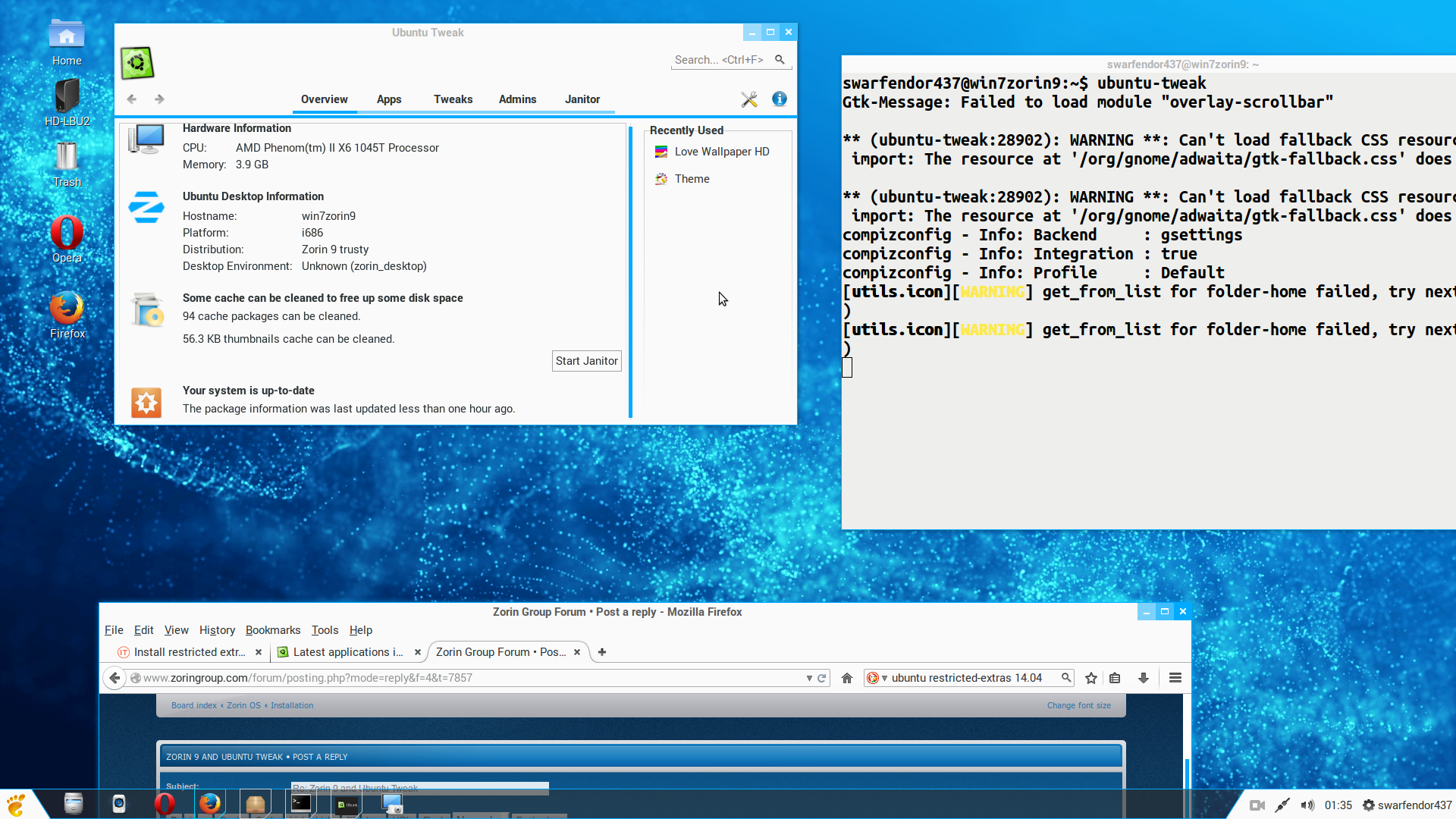Click reload icon in URL bar

click(x=821, y=678)
